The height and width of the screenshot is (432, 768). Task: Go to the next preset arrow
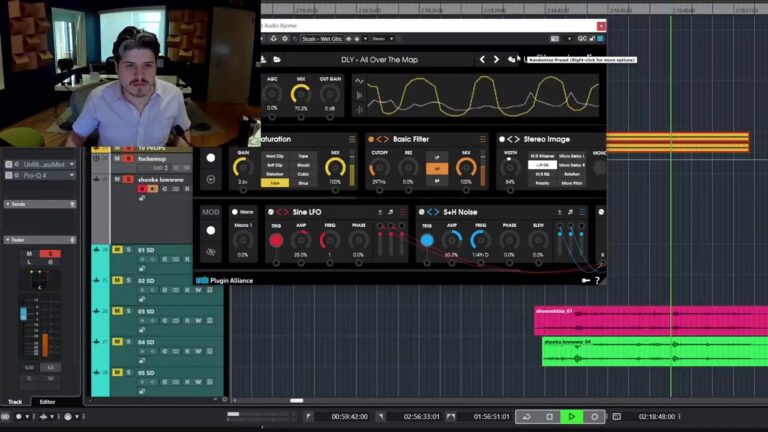(496, 59)
